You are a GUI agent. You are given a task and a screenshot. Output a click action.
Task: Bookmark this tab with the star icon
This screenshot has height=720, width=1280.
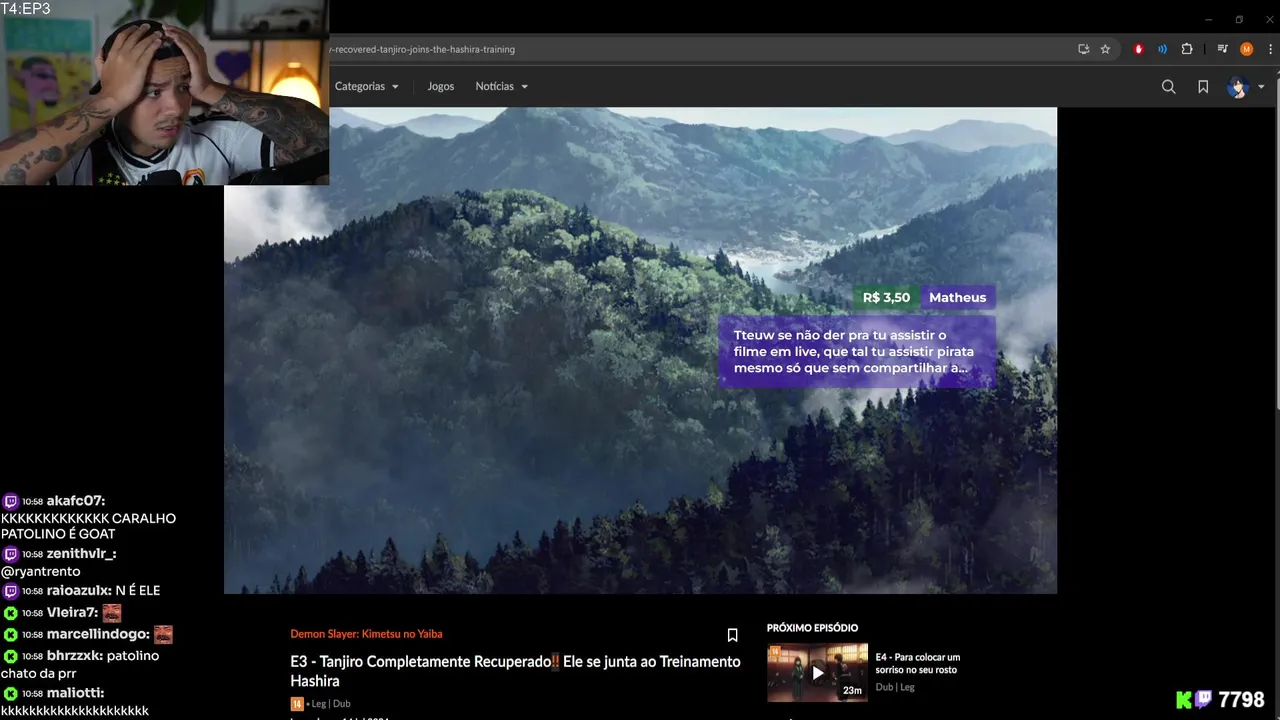(1105, 49)
